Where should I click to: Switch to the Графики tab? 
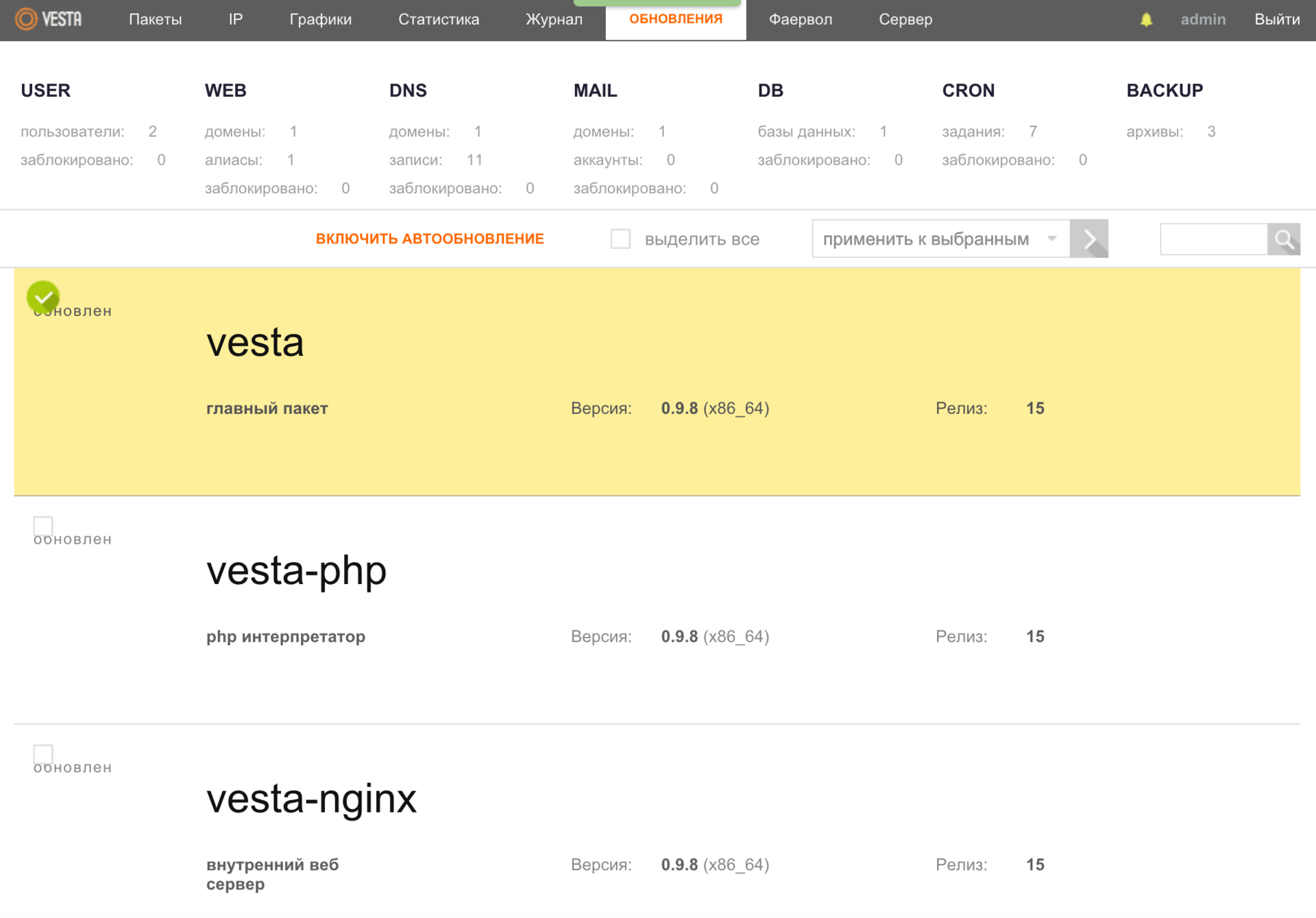[x=320, y=20]
